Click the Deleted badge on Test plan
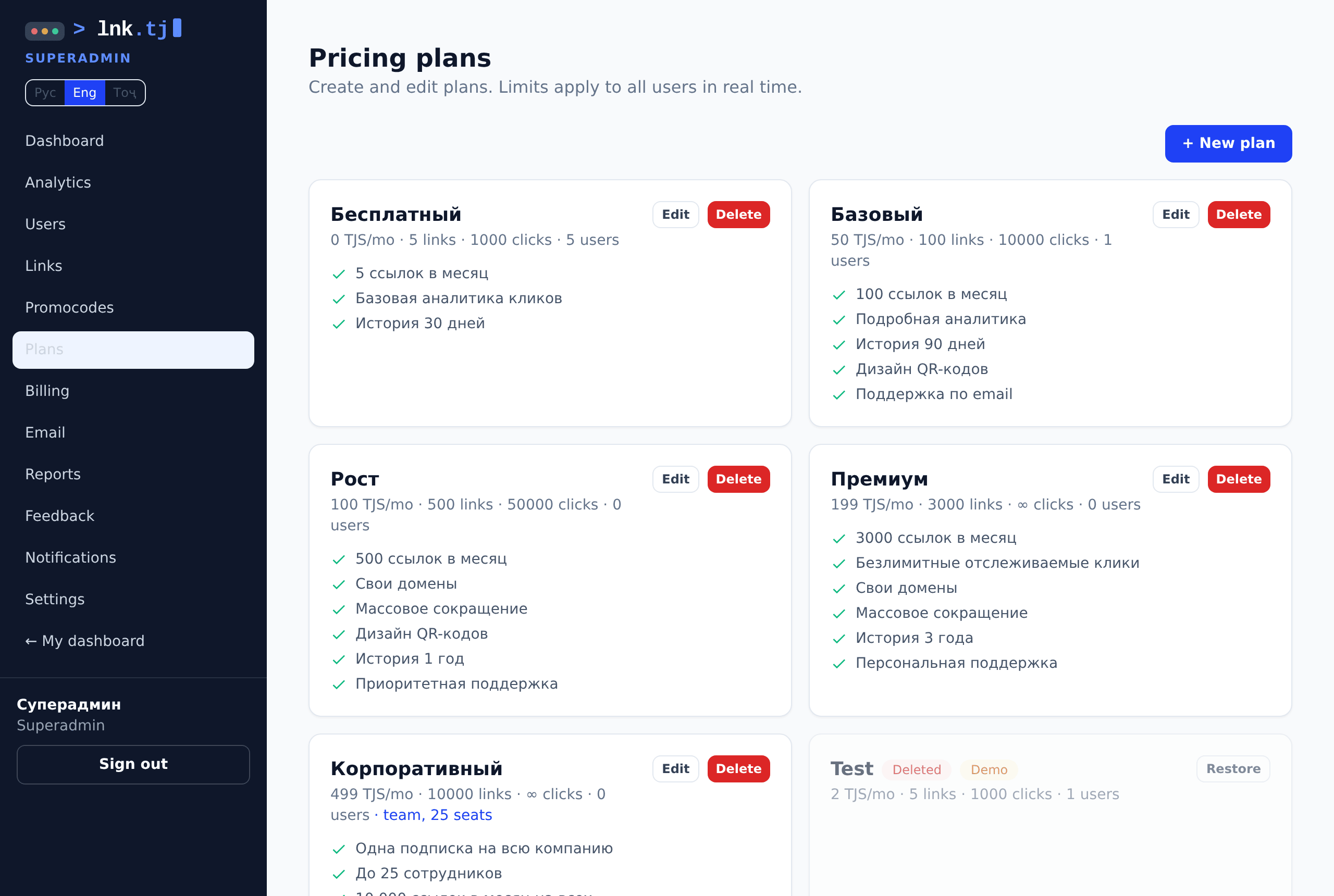Image resolution: width=1334 pixels, height=896 pixels. click(916, 770)
